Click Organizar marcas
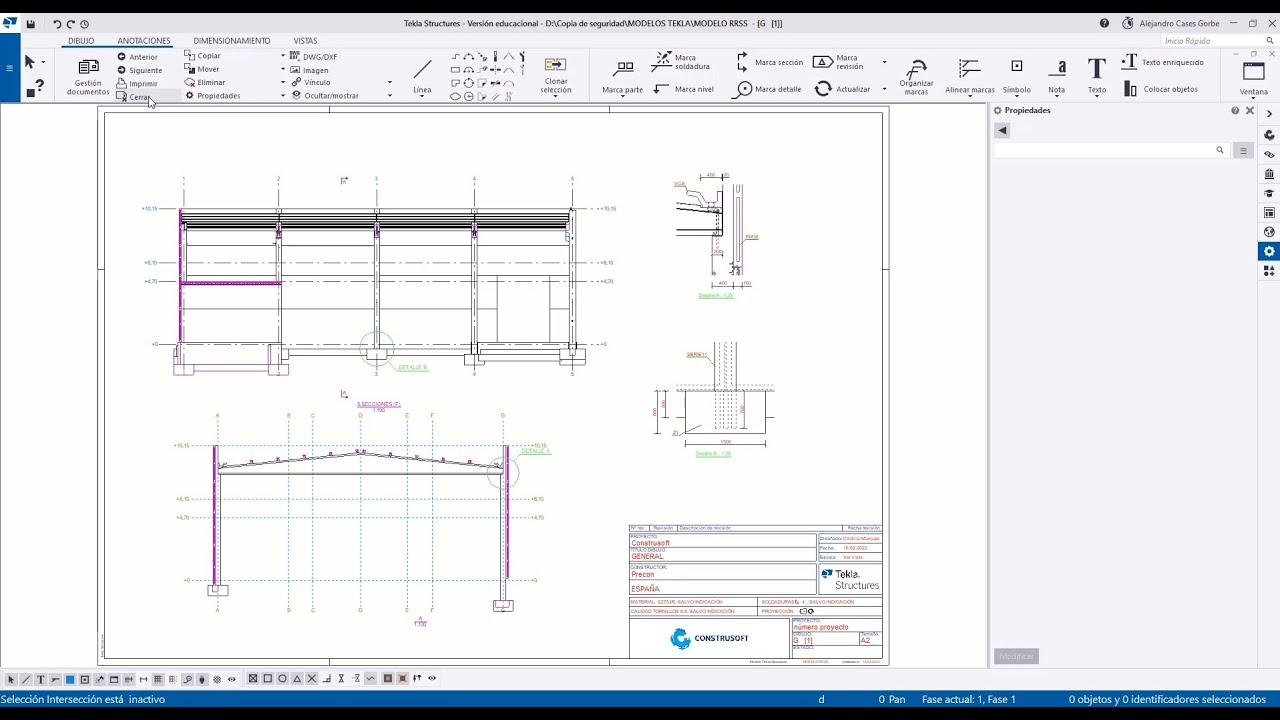 [x=916, y=76]
